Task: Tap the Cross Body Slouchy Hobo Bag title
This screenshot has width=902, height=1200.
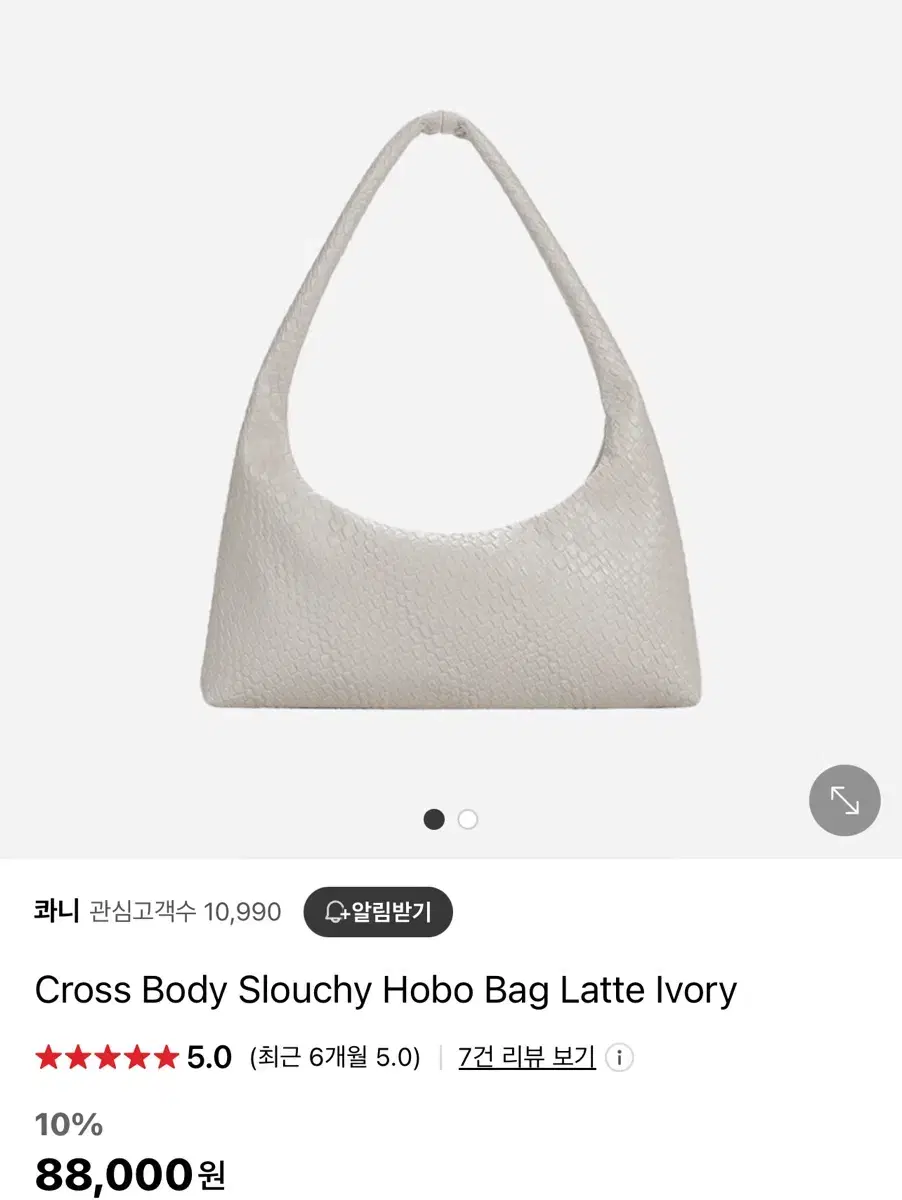Action: [x=386, y=990]
